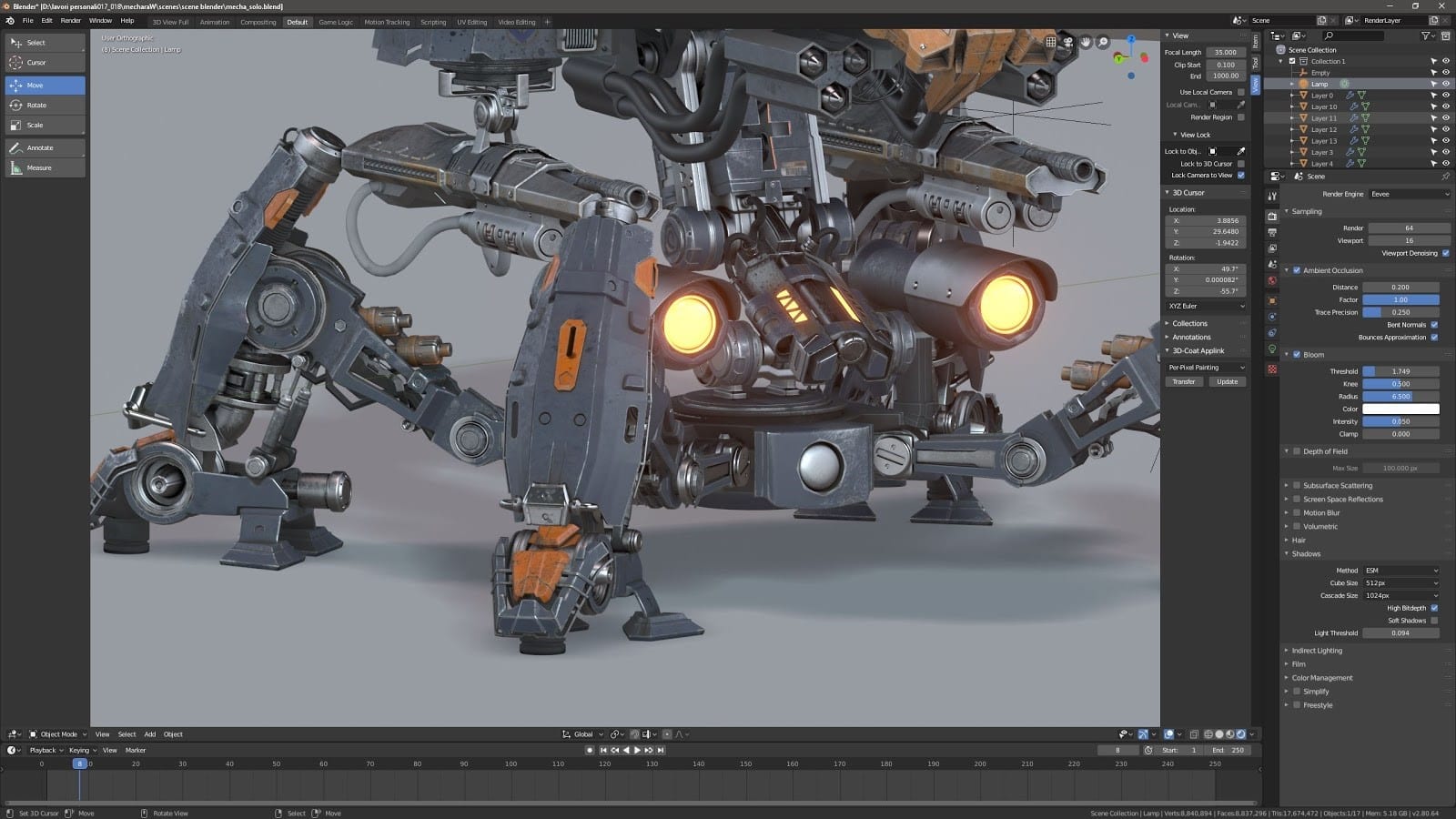
Task: Select the Annotate tool
Action: tap(45, 148)
